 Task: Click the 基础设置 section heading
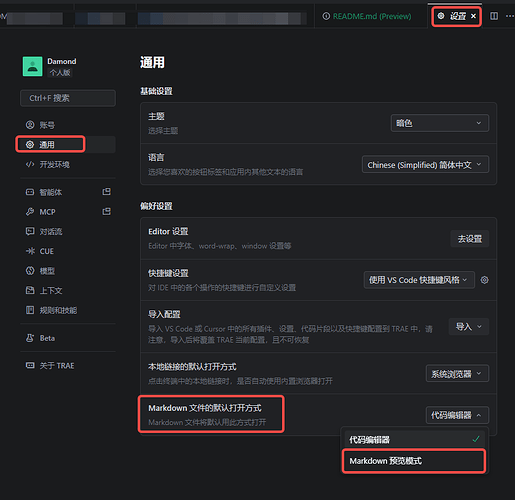tap(156, 91)
